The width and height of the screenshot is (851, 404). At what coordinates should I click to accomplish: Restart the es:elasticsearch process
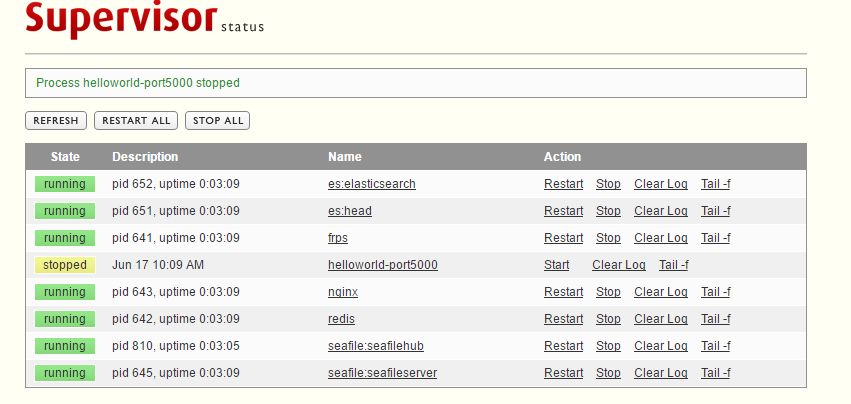563,184
